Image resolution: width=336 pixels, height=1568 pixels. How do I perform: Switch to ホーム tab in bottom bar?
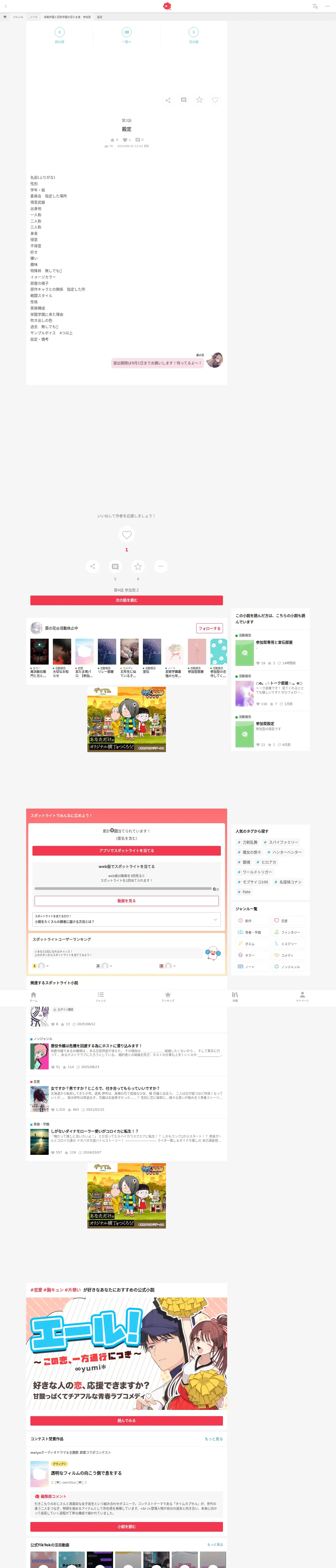click(x=33, y=996)
